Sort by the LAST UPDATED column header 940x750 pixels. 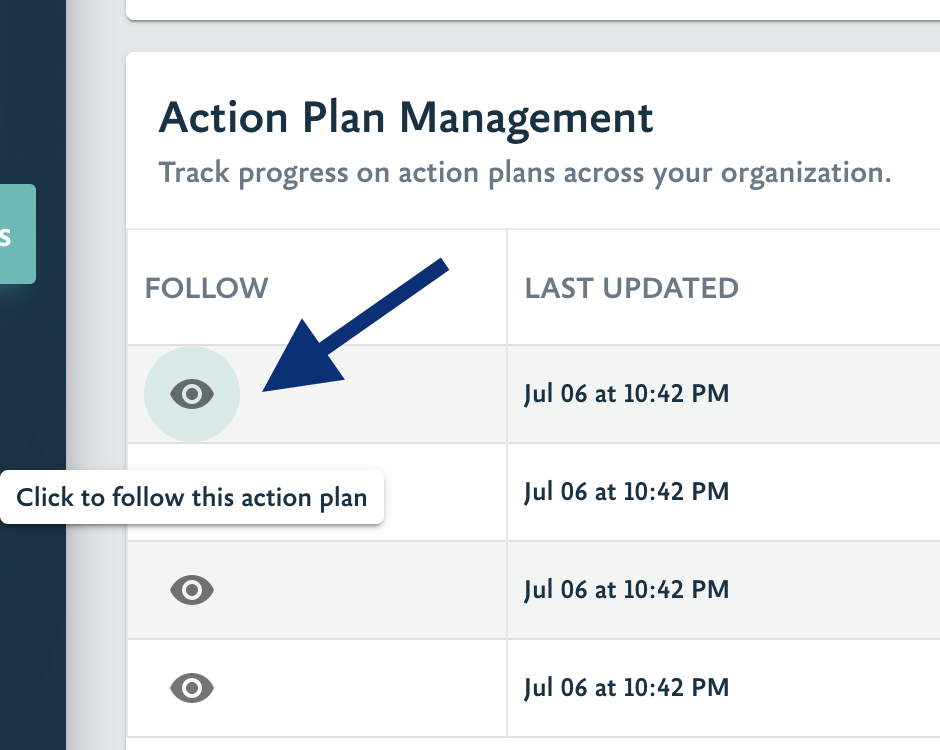coord(631,288)
